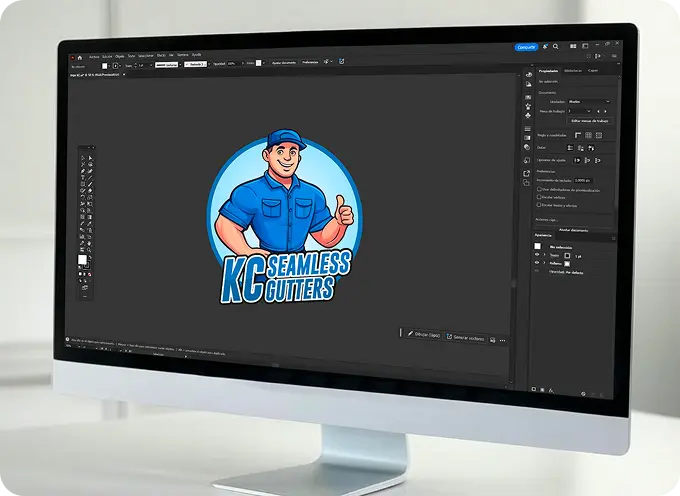The width and height of the screenshot is (680, 496).
Task: Click the Home icon in the top bar
Action: point(81,57)
